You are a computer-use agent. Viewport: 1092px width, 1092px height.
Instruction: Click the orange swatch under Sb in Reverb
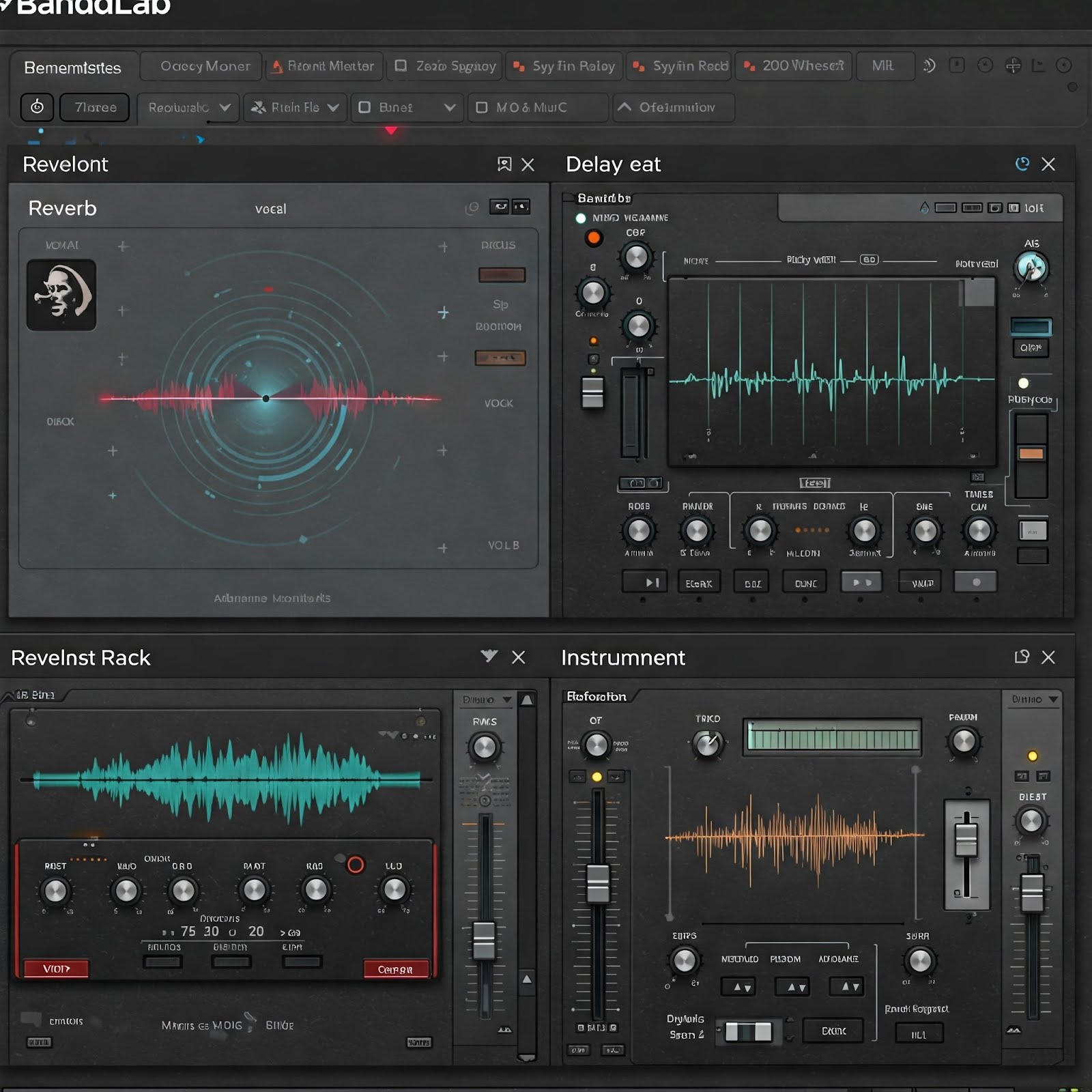[x=500, y=358]
